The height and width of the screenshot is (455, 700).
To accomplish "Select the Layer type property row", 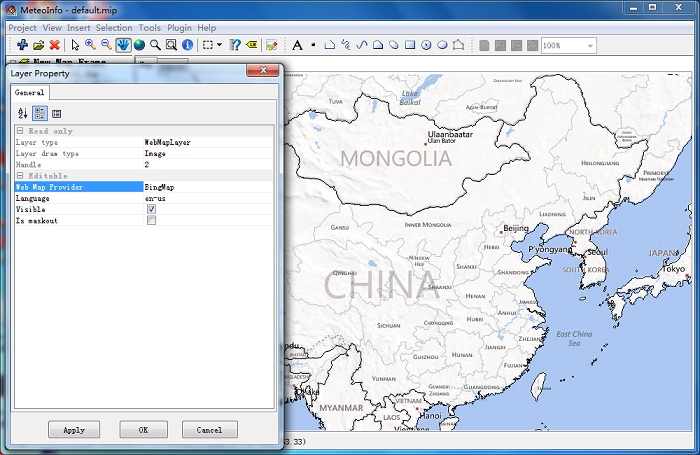I will click(144, 142).
